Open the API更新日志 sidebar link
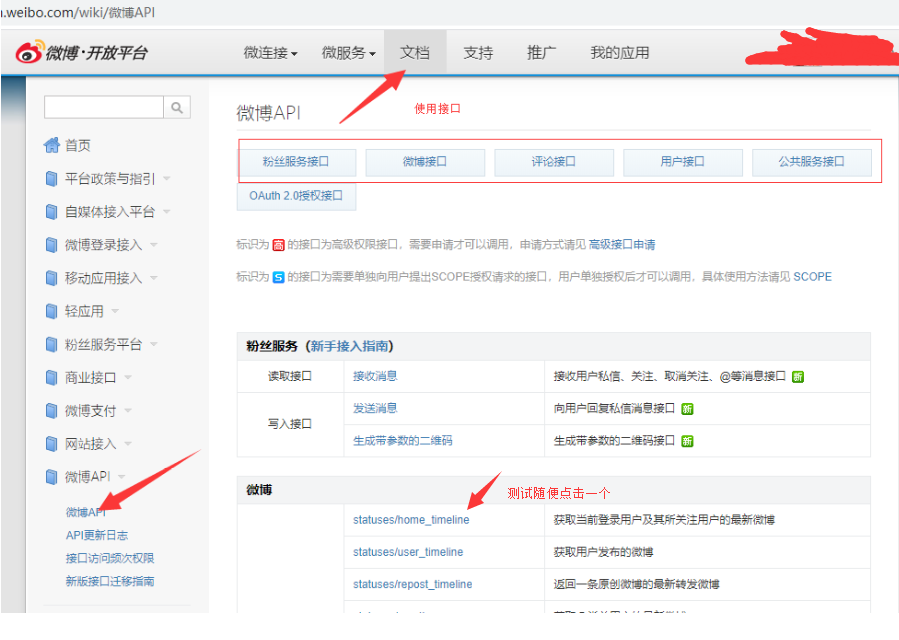The width and height of the screenshot is (899, 640). click(x=97, y=536)
